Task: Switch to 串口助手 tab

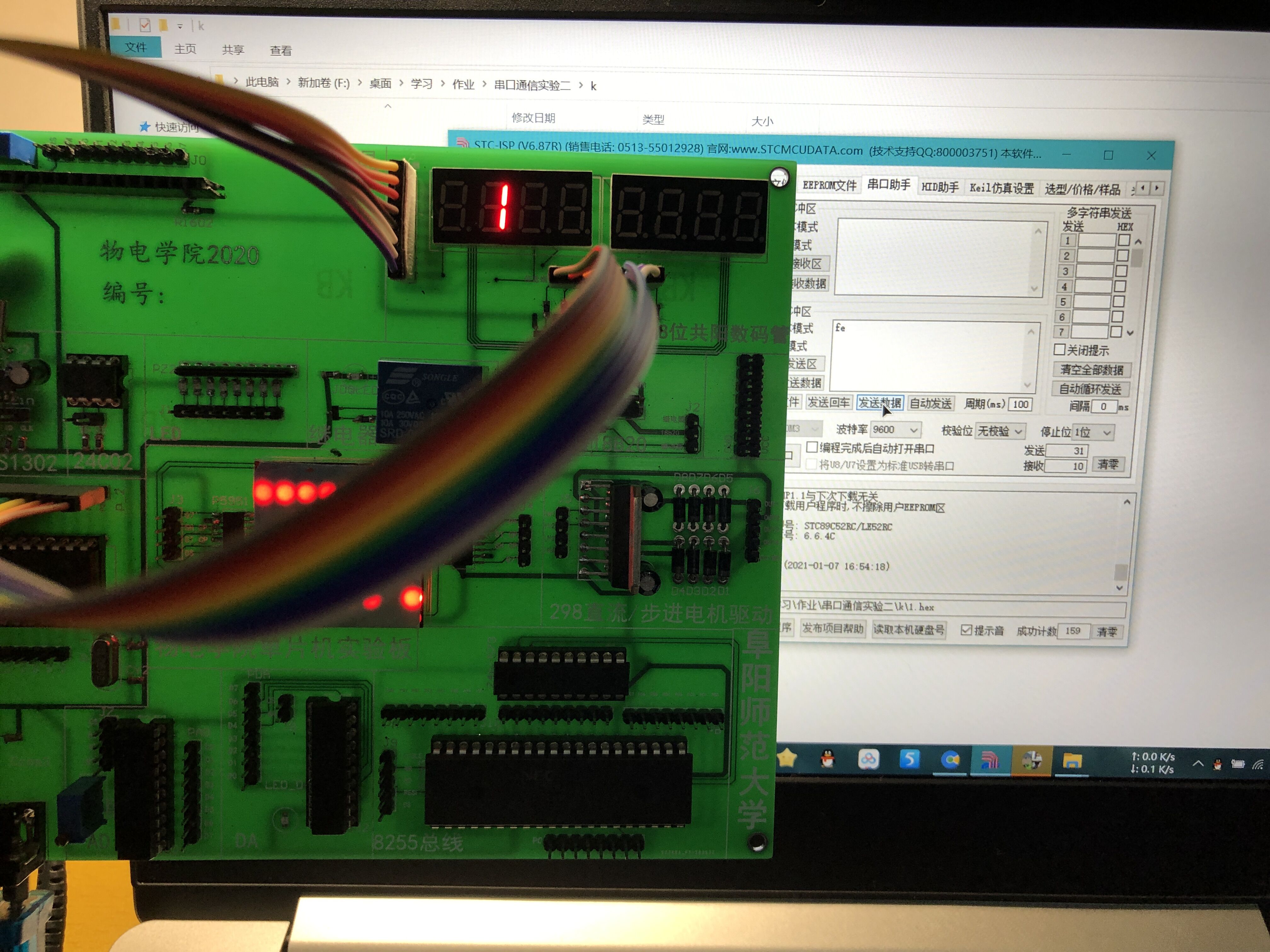Action: (x=889, y=185)
